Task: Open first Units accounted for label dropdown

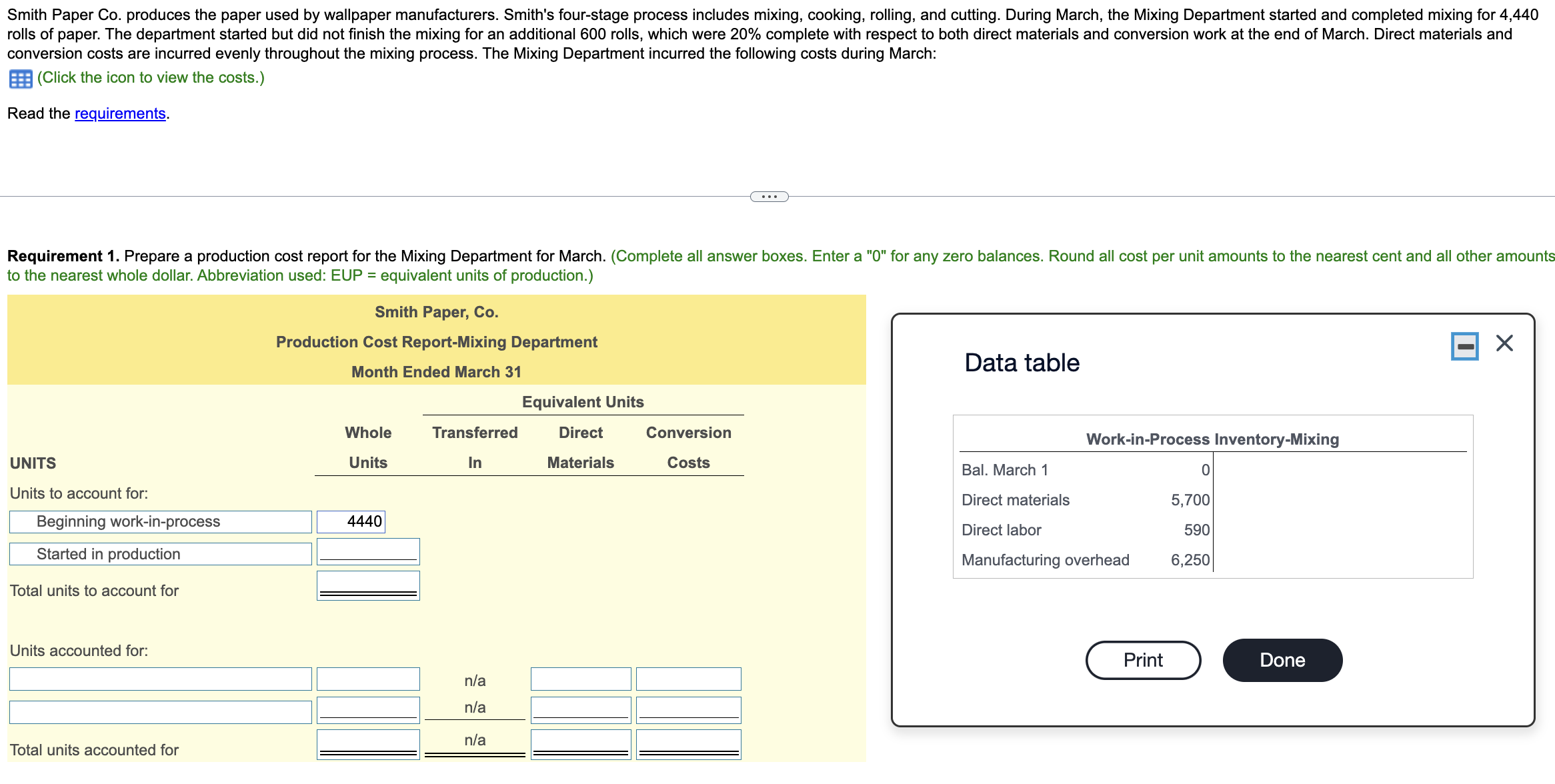Action: tap(161, 679)
